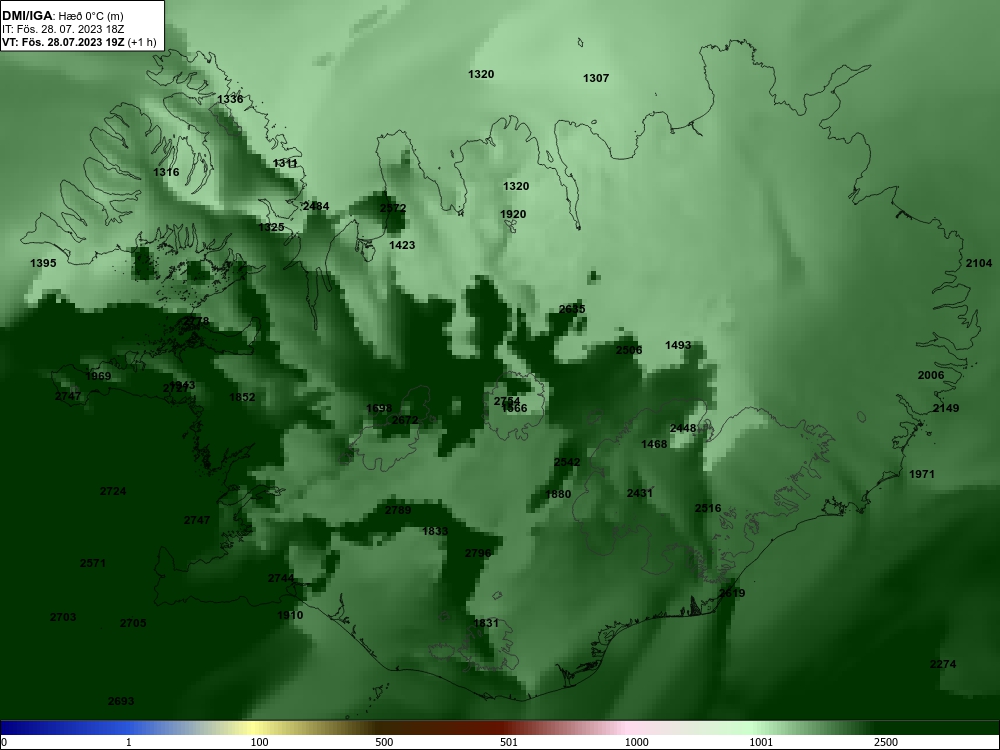Click the 2724 map value
The height and width of the screenshot is (750, 1000).
click(113, 491)
